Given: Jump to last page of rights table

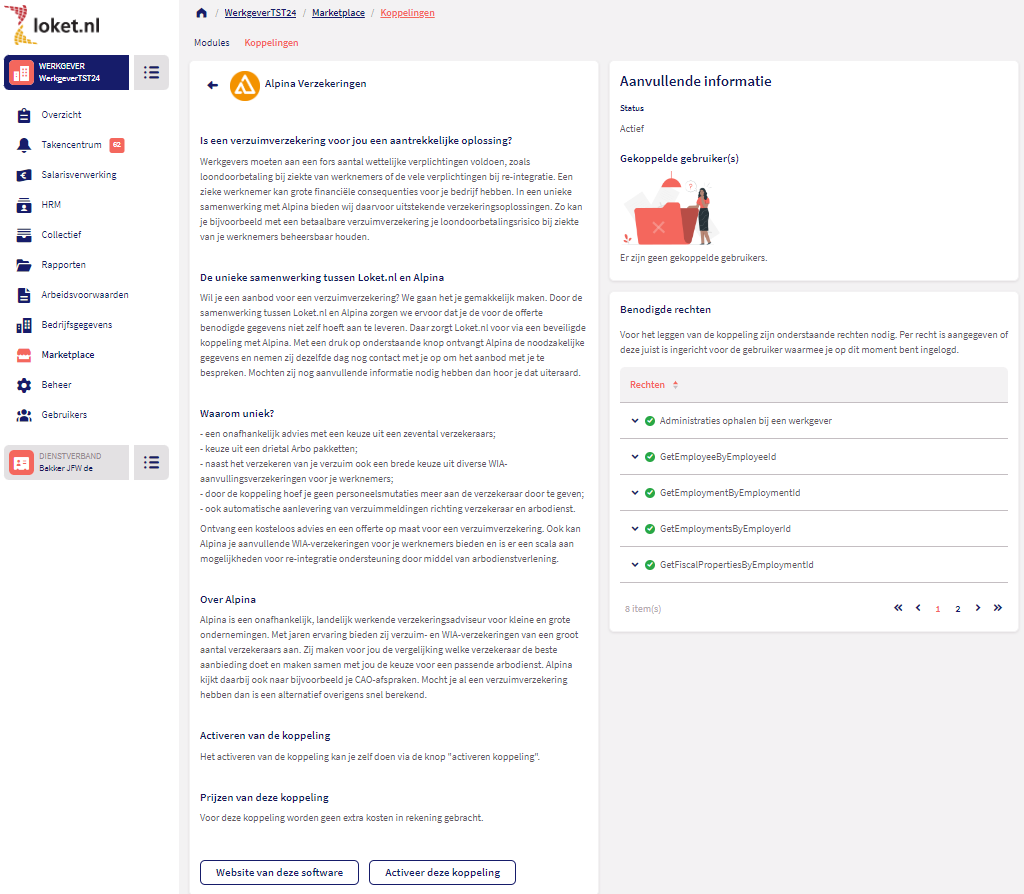Looking at the screenshot, I should click(x=997, y=608).
